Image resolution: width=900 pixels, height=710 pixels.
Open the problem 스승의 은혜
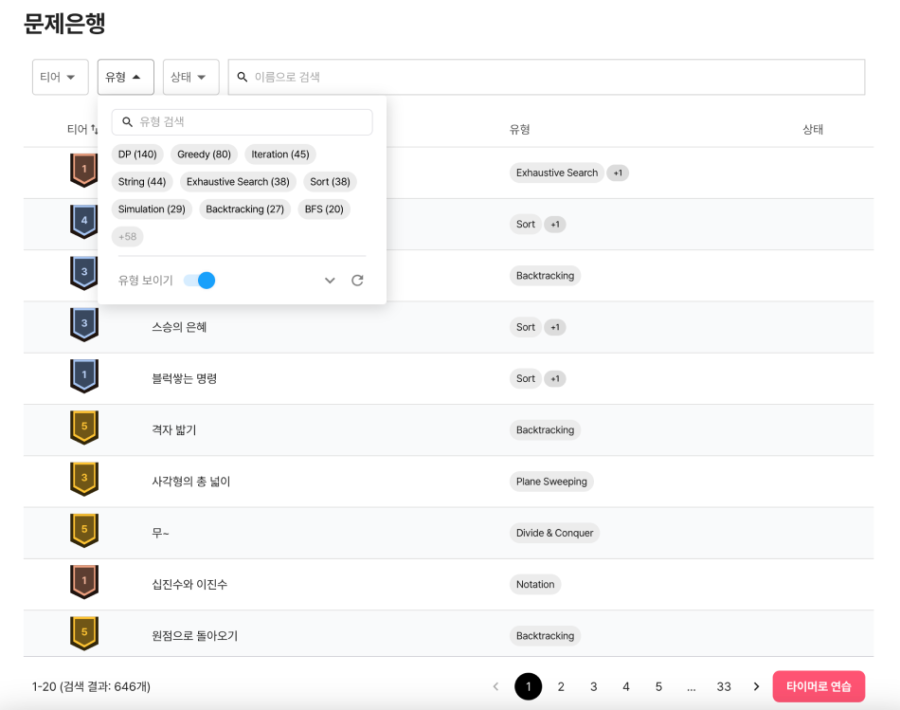coord(179,327)
